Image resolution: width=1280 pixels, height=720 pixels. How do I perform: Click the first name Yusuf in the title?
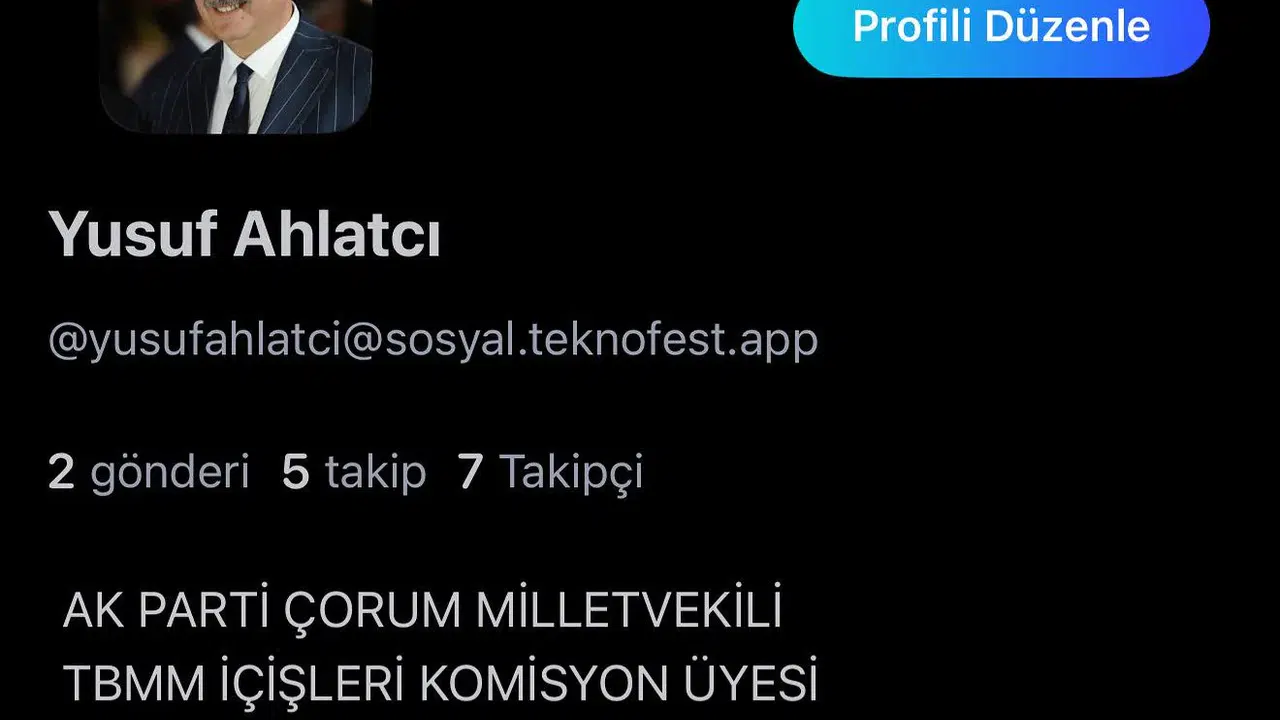[x=132, y=237]
